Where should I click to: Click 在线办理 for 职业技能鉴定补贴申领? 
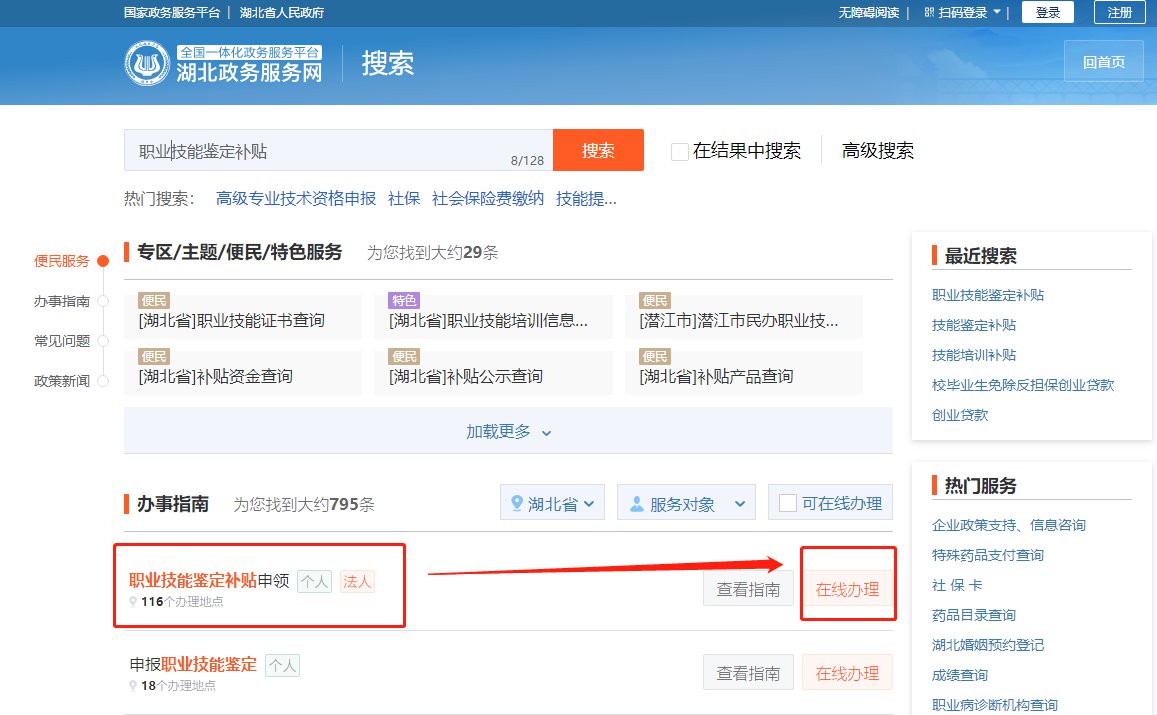click(847, 590)
